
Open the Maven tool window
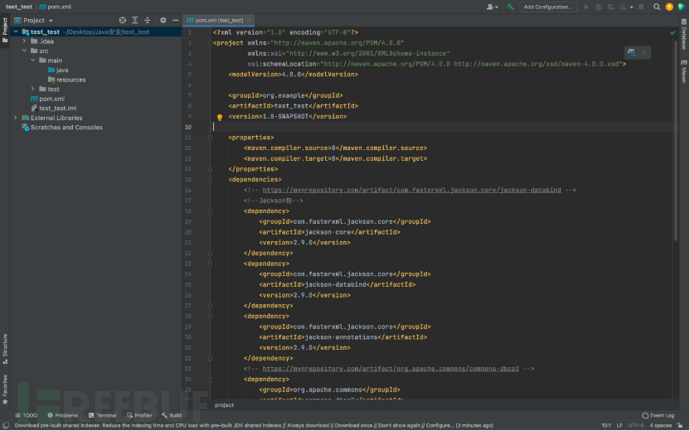point(684,73)
